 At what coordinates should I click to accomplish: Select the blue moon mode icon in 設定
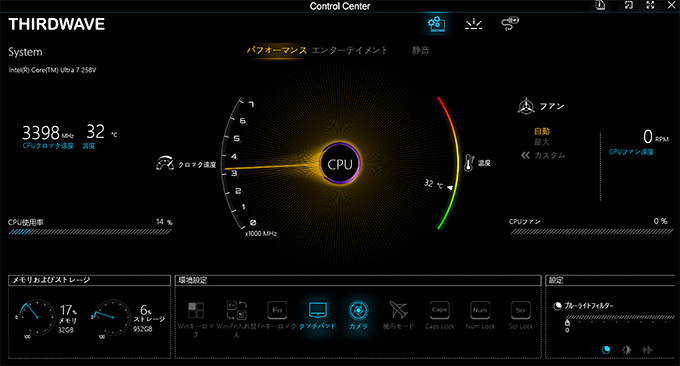point(606,350)
